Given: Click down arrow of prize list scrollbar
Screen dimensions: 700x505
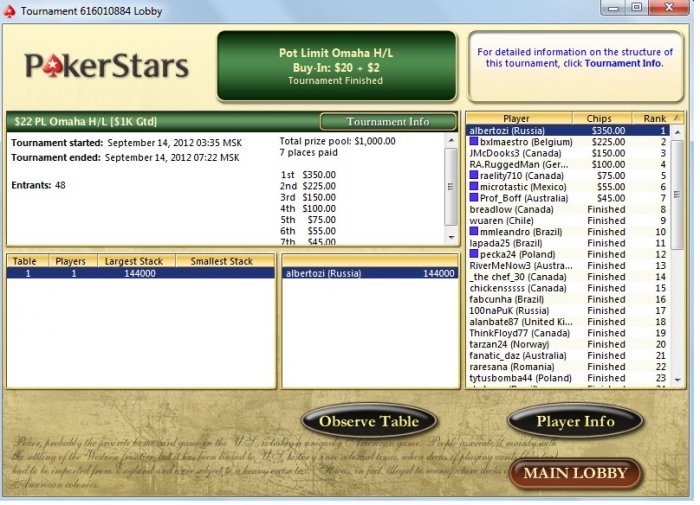Looking at the screenshot, I should point(451,238).
